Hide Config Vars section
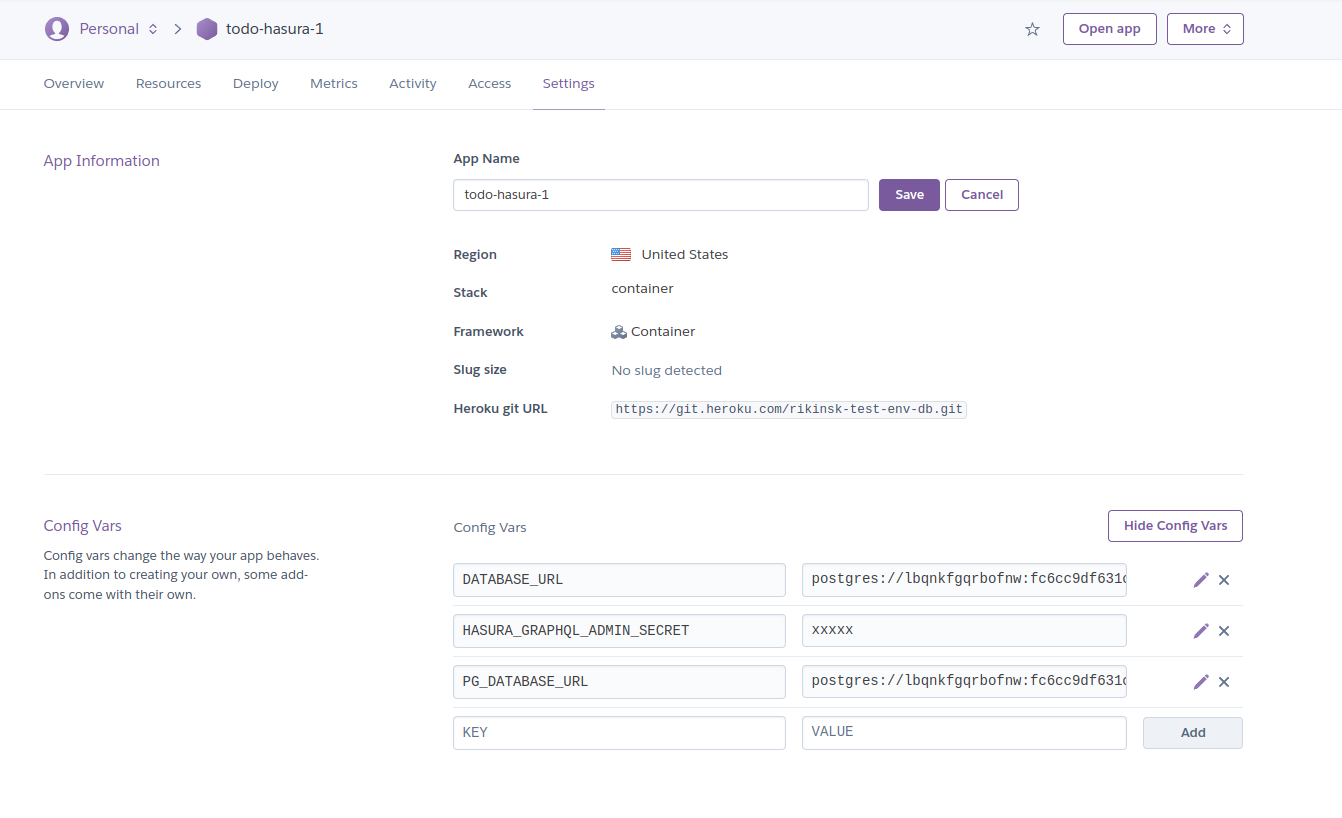This screenshot has height=818, width=1342. [1175, 526]
